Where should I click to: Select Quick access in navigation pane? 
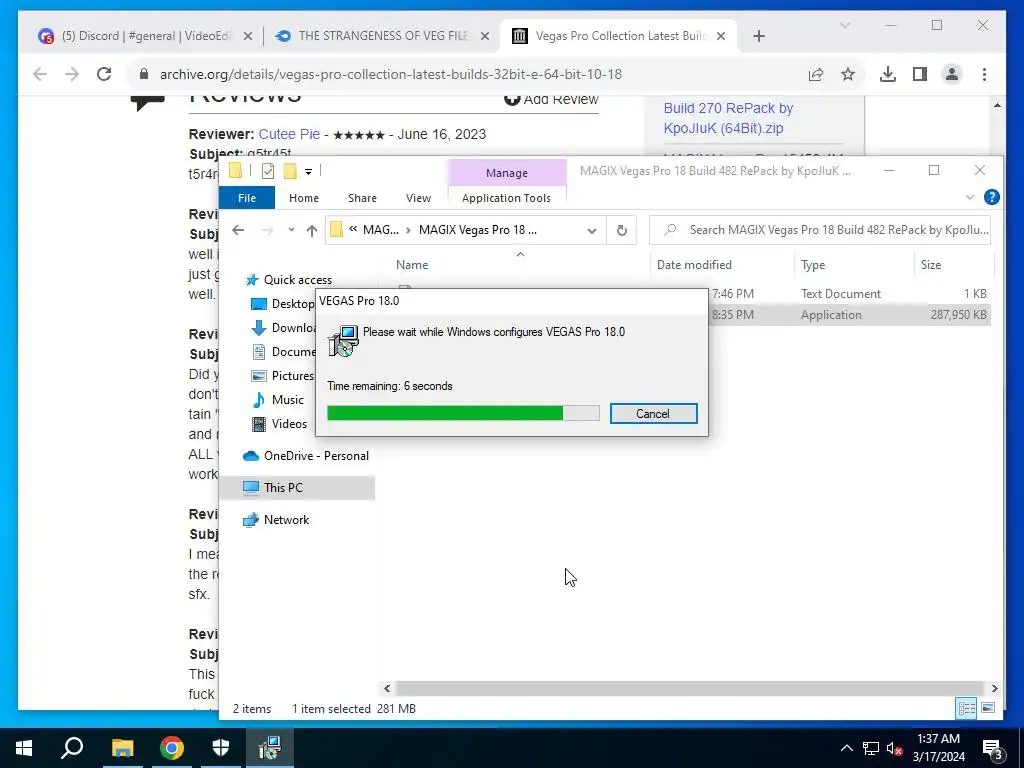click(x=298, y=280)
